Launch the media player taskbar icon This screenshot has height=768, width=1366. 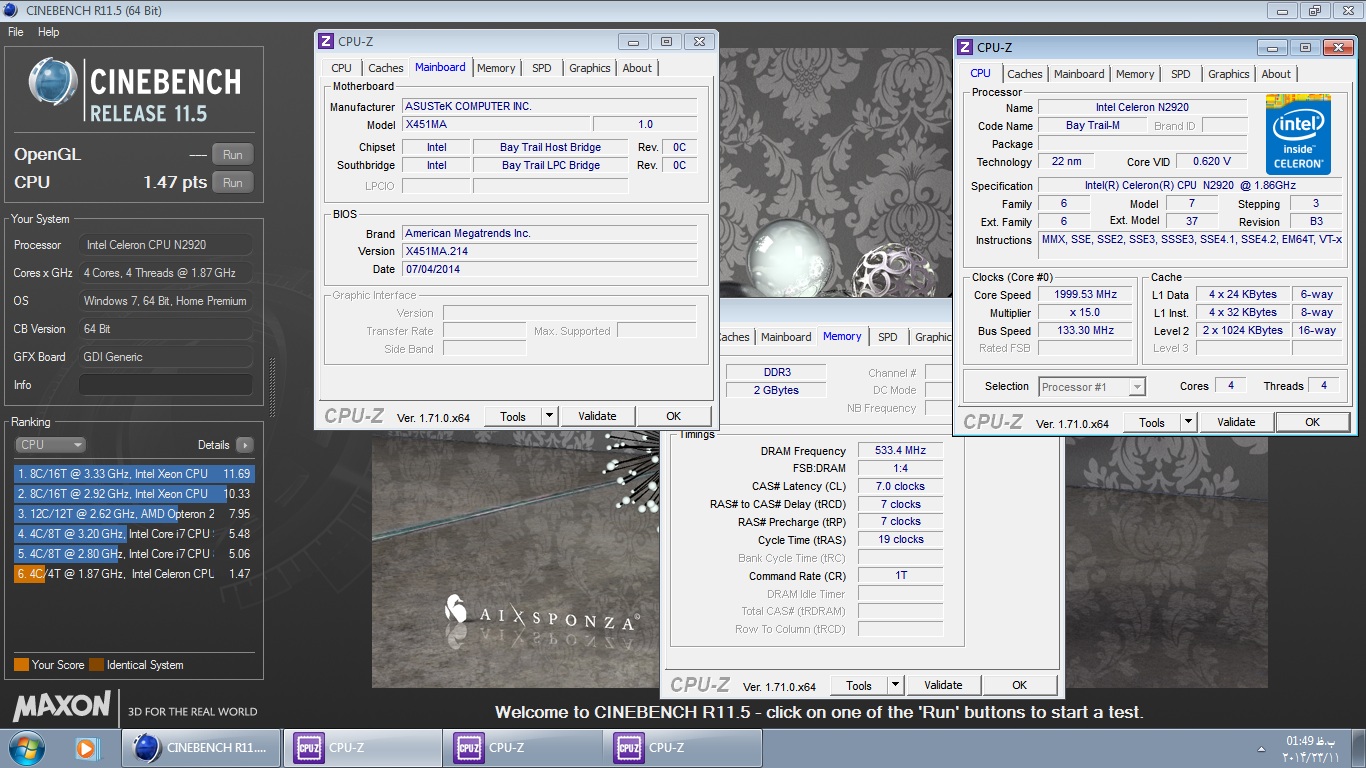click(86, 747)
